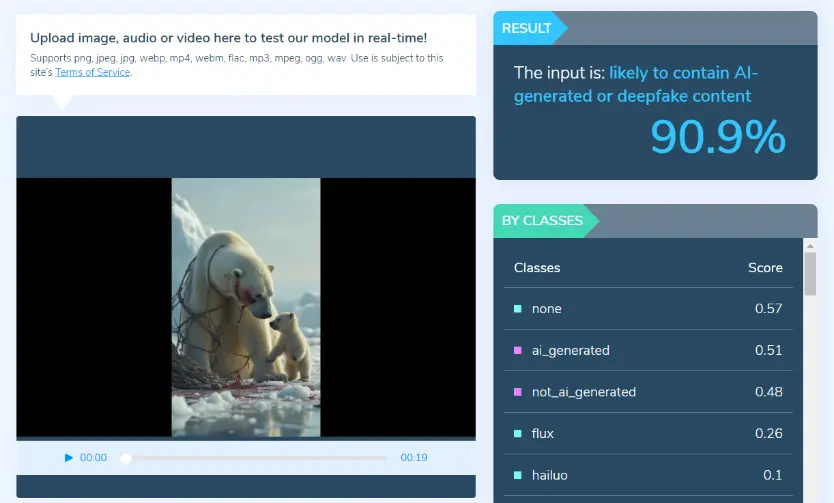
Task: Click the 'The input is:' label
Action: coord(560,73)
